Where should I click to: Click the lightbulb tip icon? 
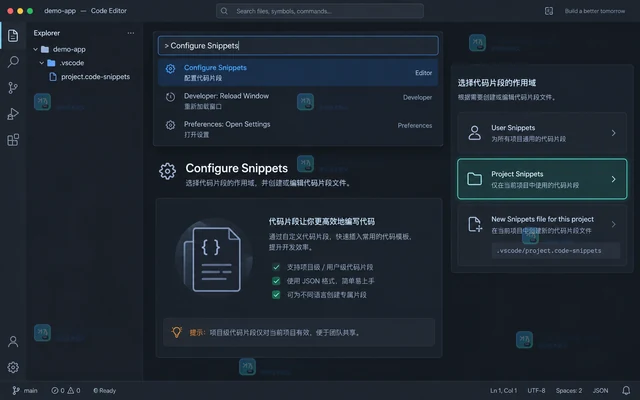pyautogui.click(x=176, y=332)
